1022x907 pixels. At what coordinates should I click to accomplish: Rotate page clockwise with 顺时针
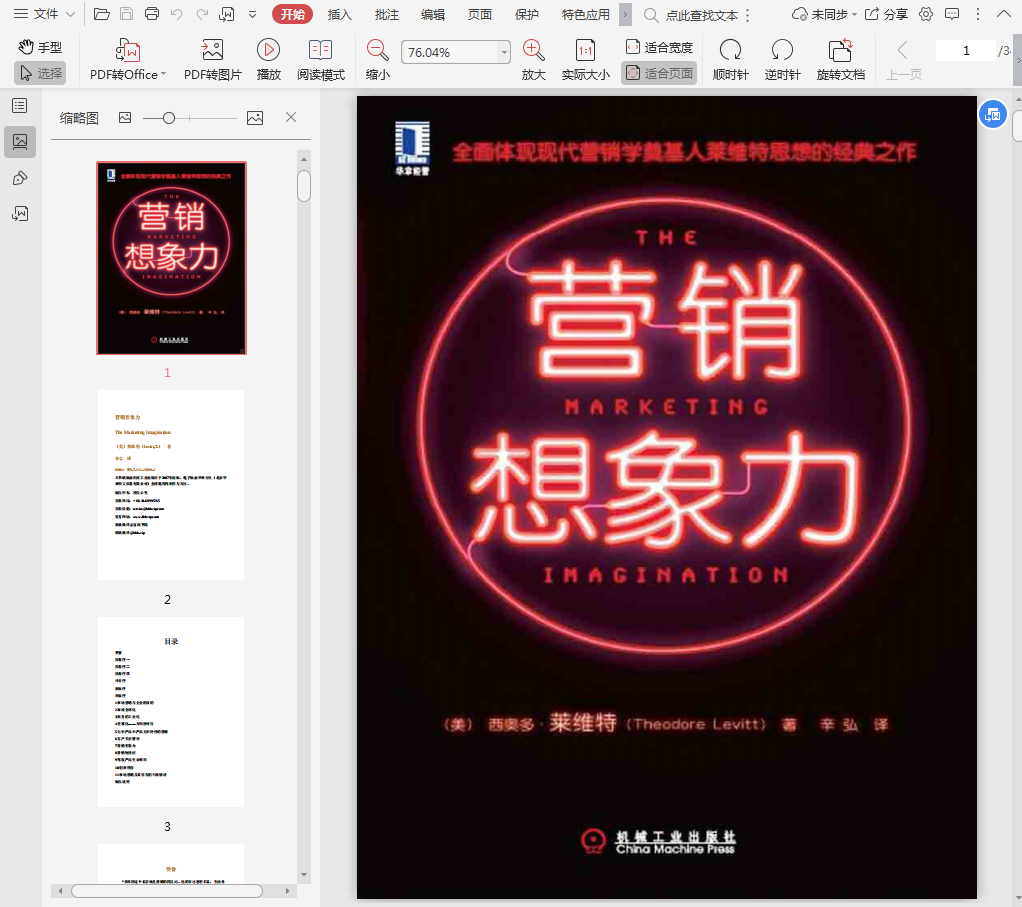pos(730,51)
